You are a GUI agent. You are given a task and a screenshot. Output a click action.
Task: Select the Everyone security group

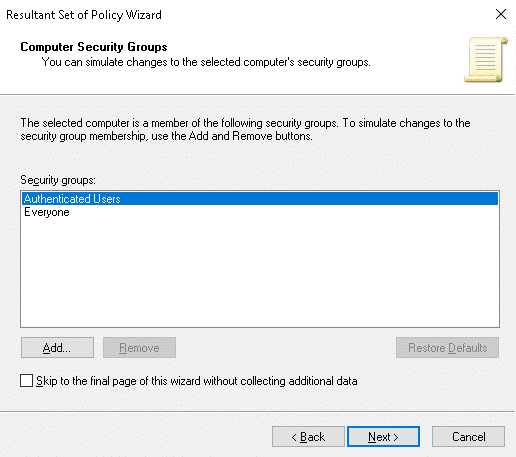pos(47,212)
